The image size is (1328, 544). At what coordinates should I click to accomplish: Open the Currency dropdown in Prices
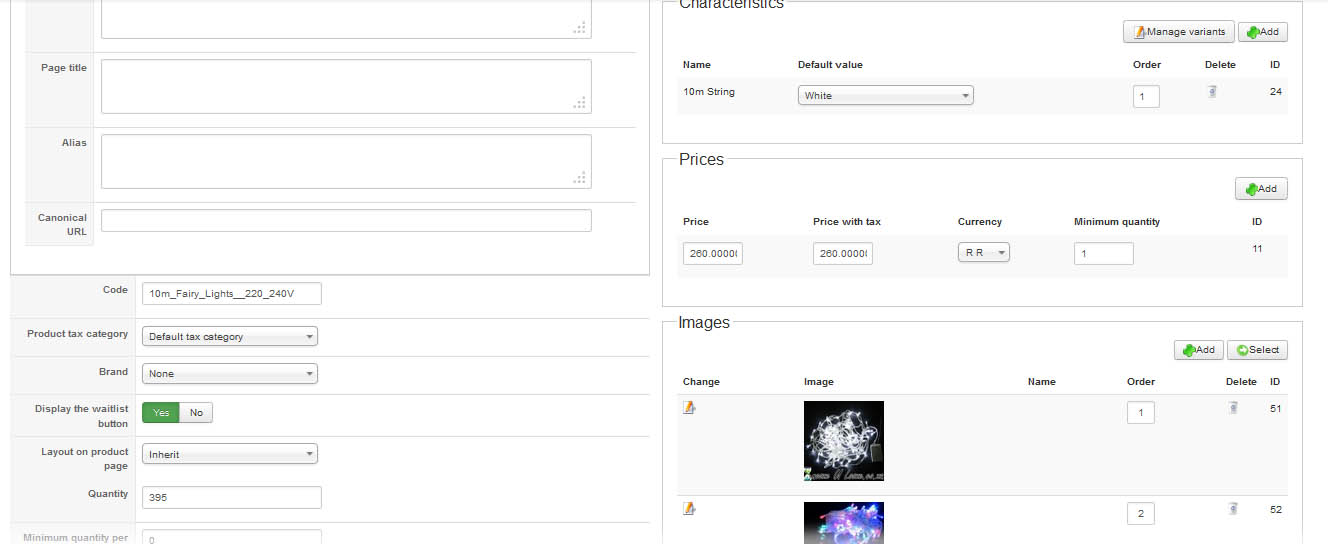click(x=985, y=253)
